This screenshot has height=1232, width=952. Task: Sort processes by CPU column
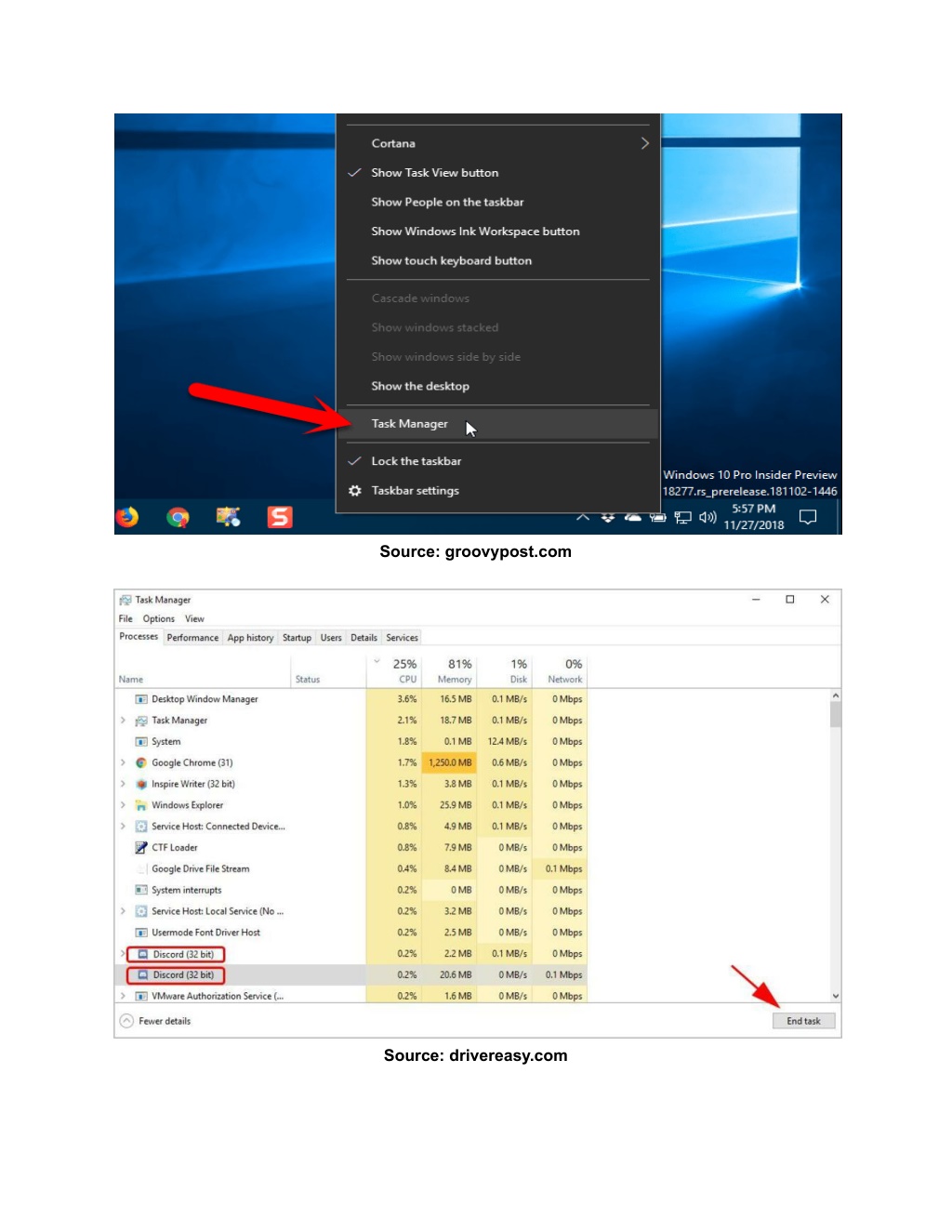tap(393, 671)
